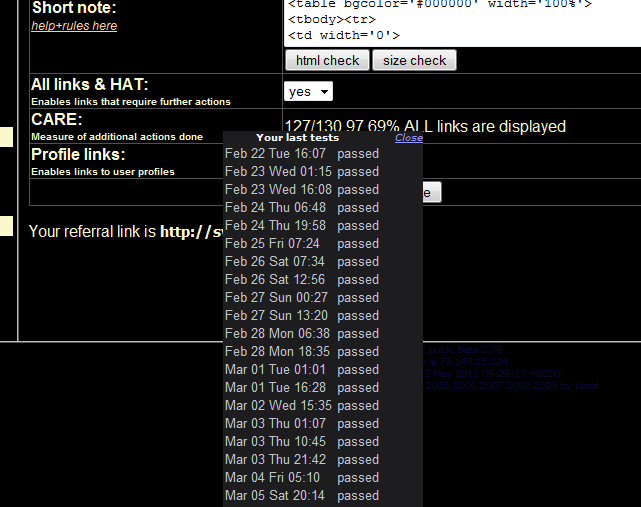641x507 pixels.
Task: Click the Feb 25 Fri 07:24 test row
Action: point(302,244)
